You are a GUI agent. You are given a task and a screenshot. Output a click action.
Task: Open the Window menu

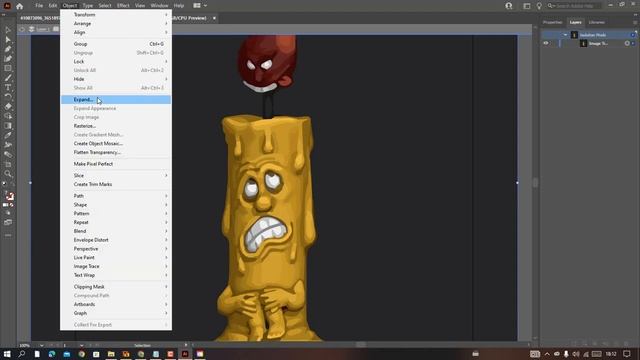(x=159, y=6)
